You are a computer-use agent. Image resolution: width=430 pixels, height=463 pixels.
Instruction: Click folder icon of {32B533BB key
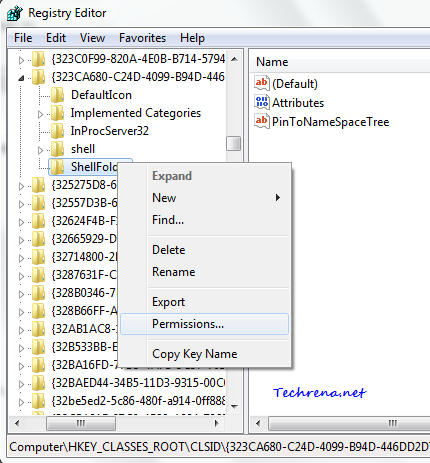tap(38, 347)
